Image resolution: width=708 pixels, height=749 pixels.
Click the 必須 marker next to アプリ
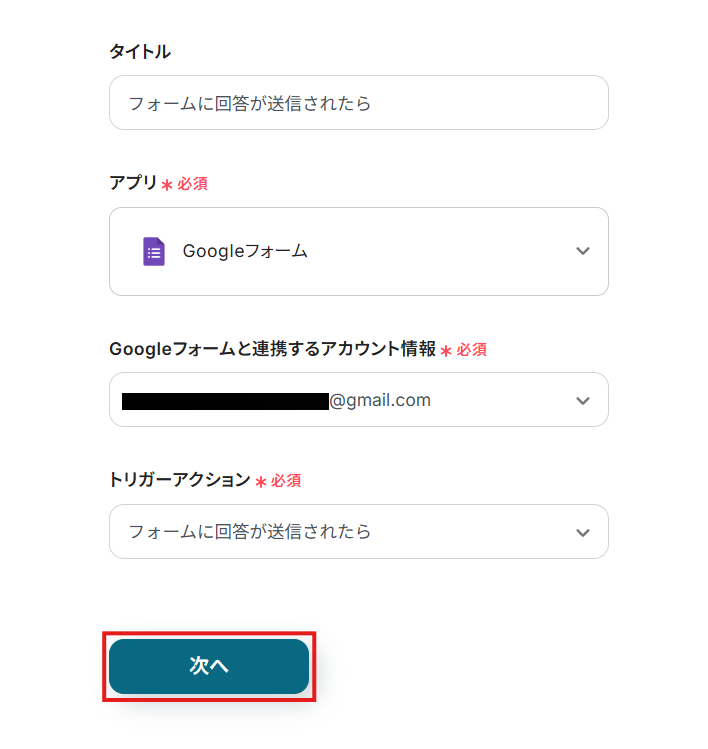[x=193, y=184]
